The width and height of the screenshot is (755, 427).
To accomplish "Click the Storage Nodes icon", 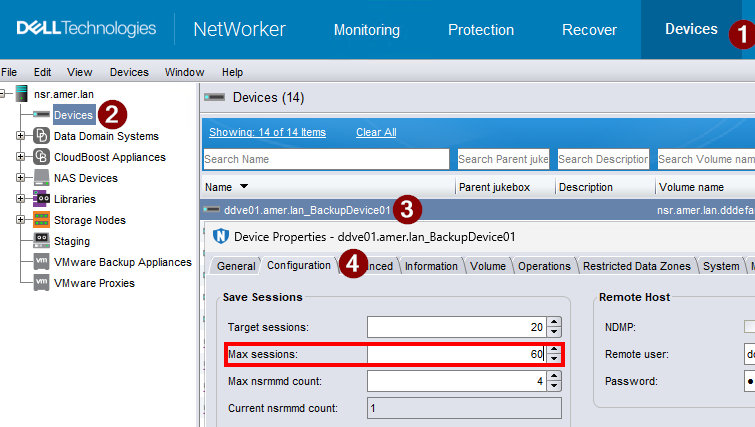I will (x=41, y=220).
